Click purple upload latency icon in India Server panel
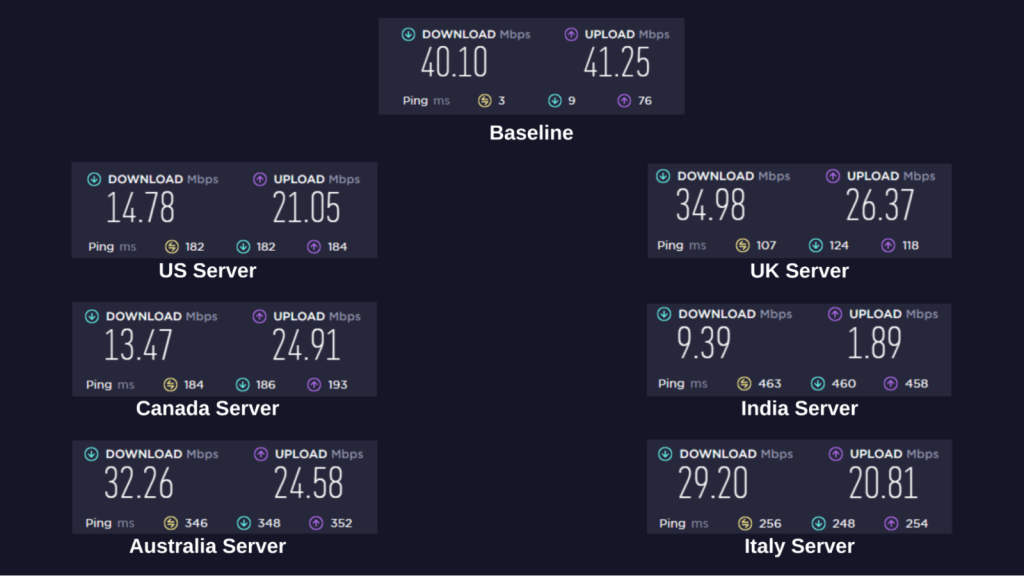The image size is (1024, 576). (x=890, y=383)
